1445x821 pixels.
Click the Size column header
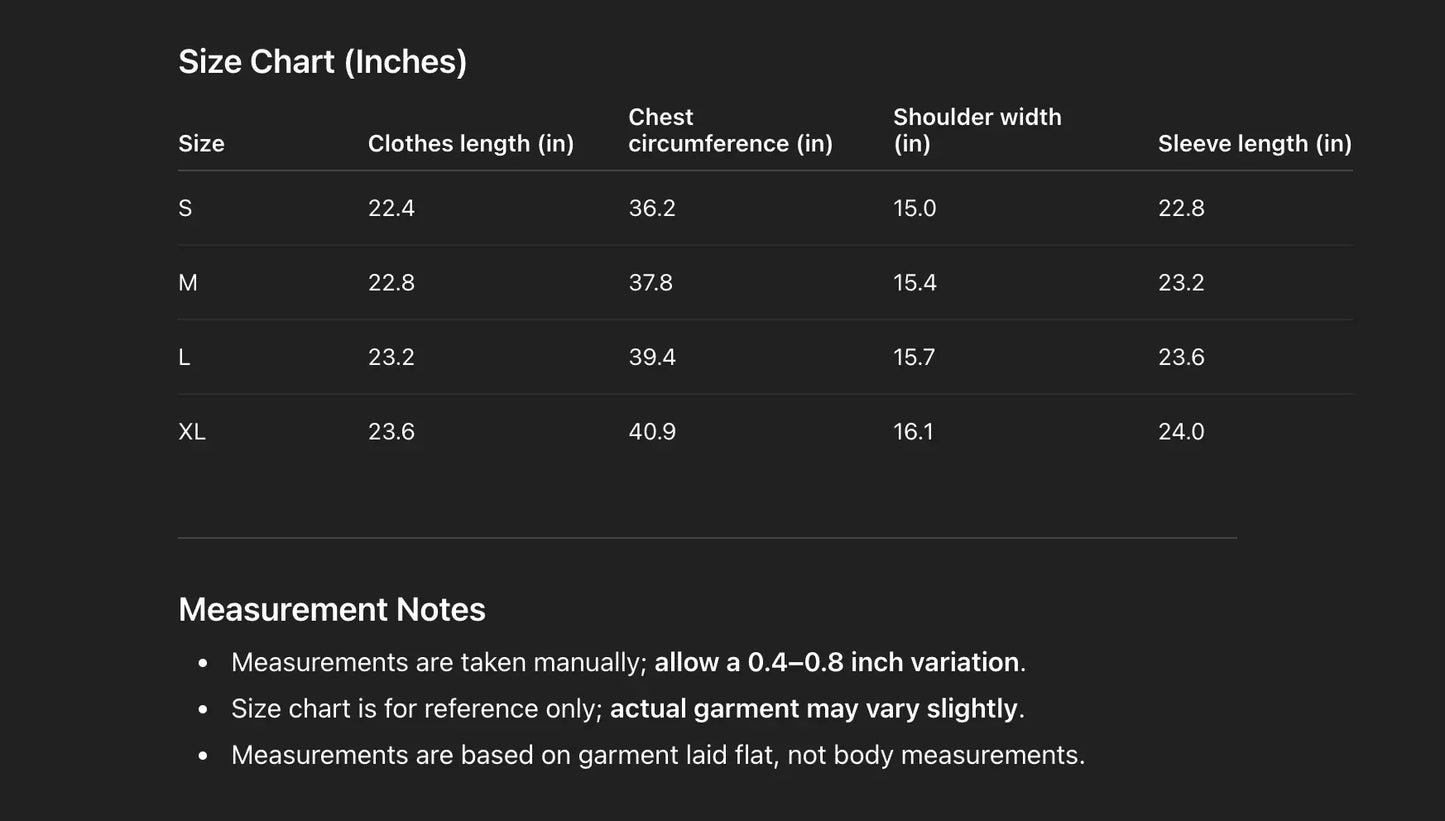click(x=201, y=143)
